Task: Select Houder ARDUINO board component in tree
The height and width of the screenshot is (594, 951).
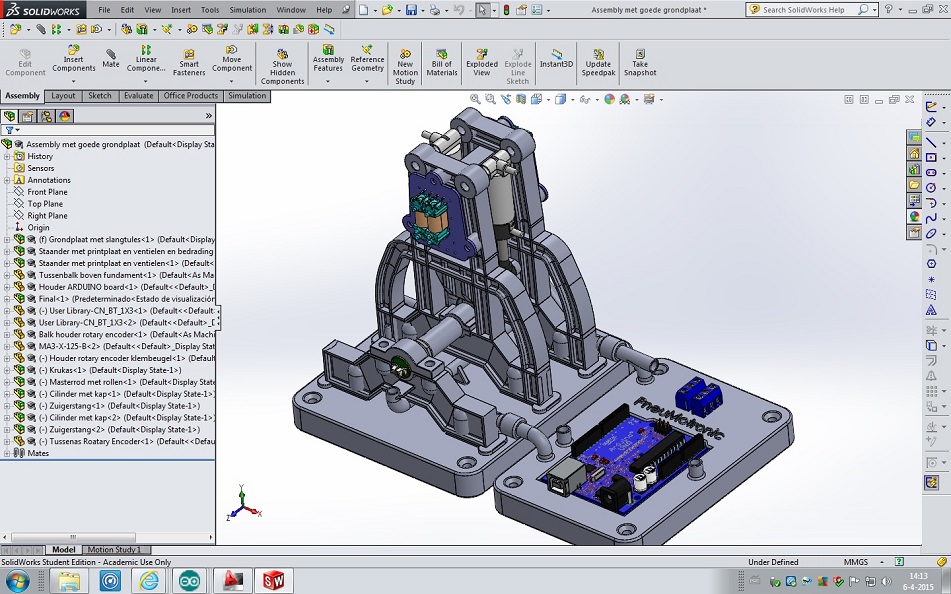Action: point(90,287)
